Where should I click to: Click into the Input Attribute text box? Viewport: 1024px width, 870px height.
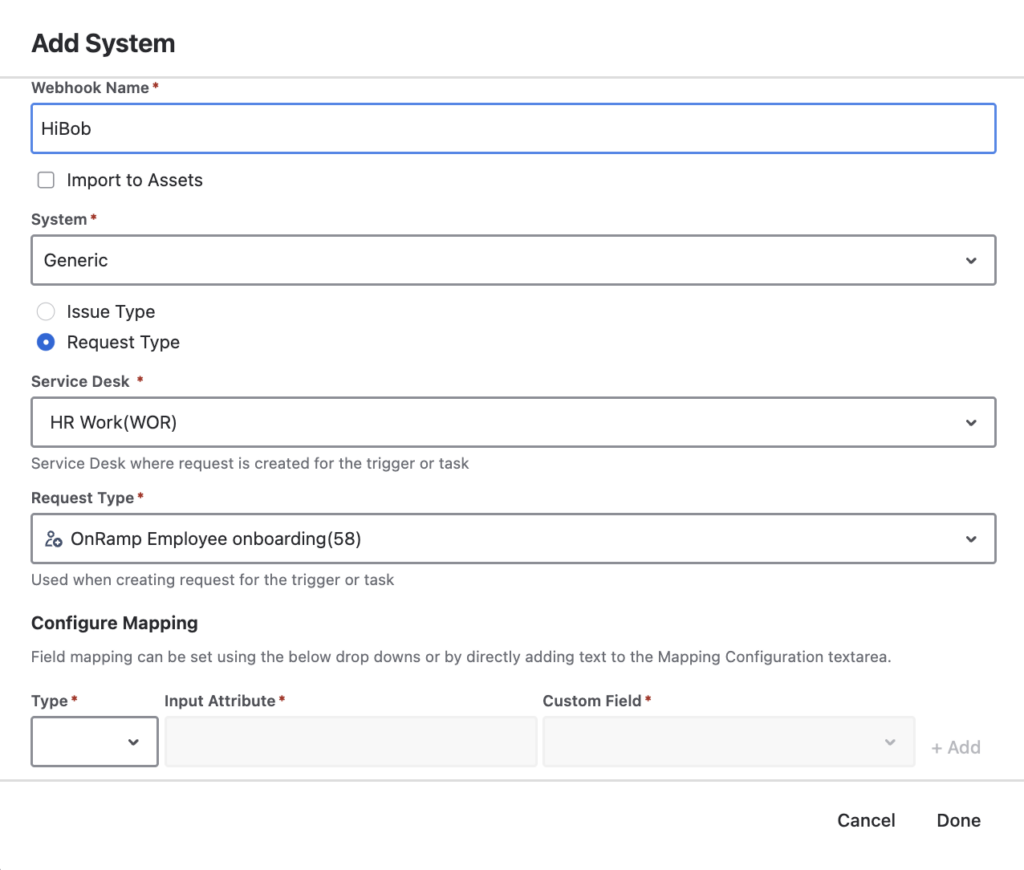point(350,742)
